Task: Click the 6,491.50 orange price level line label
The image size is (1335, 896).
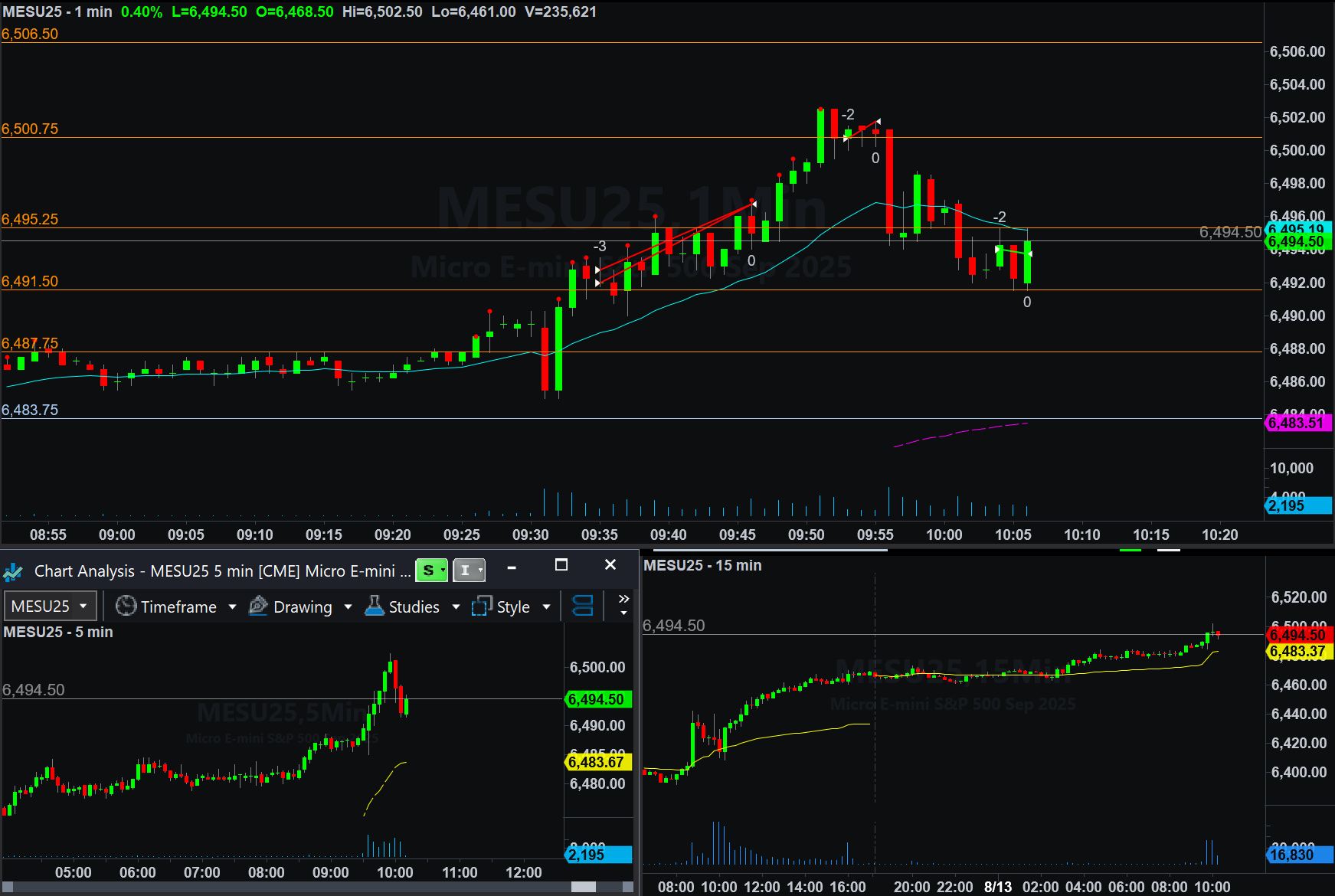Action: click(30, 281)
